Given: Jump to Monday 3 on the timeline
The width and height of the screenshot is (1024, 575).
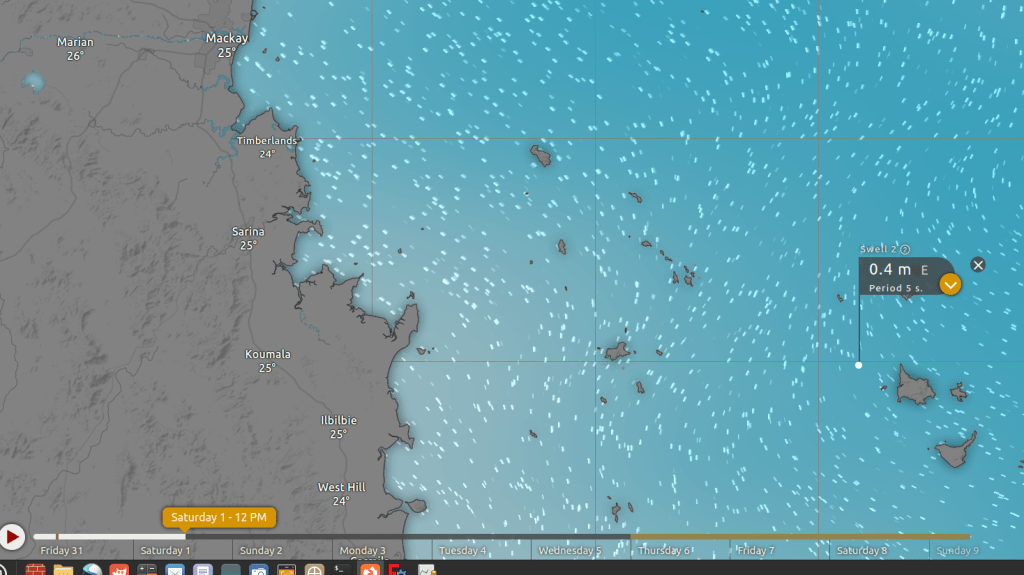Looking at the screenshot, I should click(x=362, y=551).
